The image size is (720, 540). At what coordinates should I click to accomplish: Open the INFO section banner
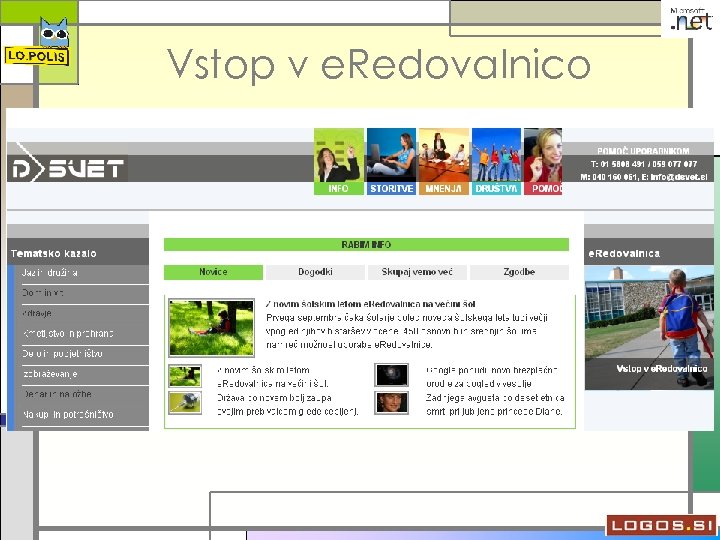pyautogui.click(x=339, y=161)
